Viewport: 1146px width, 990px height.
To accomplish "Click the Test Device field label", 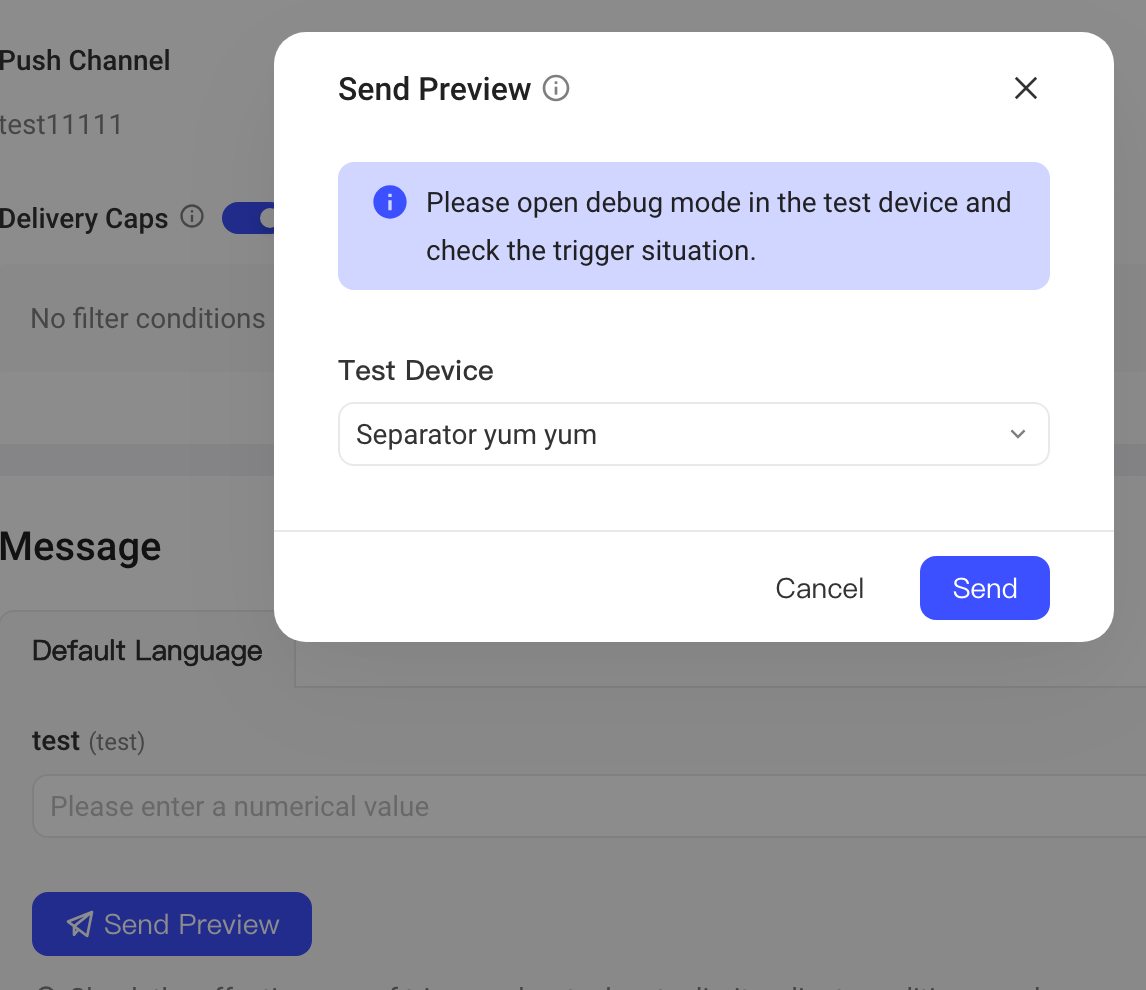I will (x=415, y=370).
